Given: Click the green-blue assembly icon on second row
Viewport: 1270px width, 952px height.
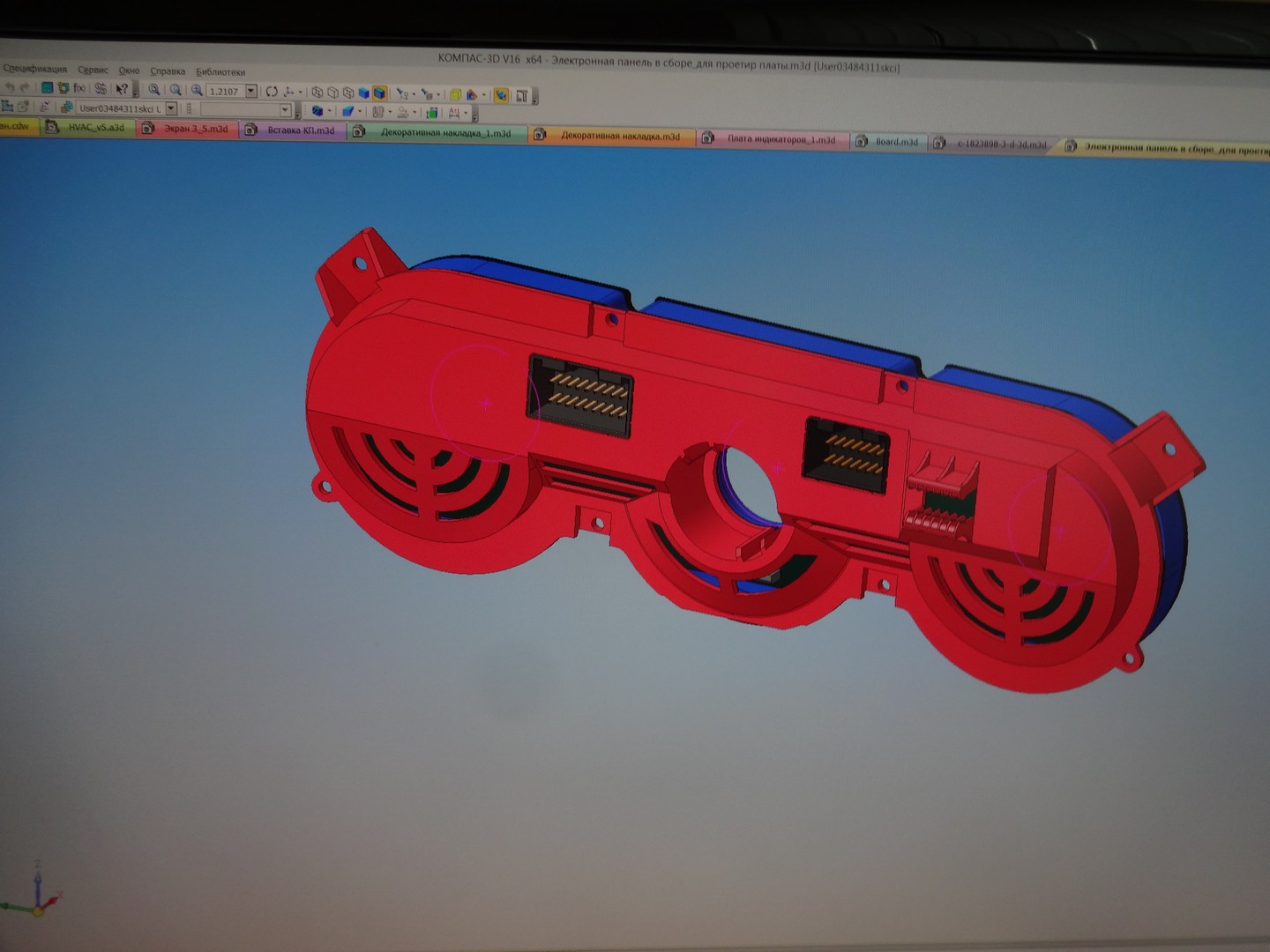Looking at the screenshot, I should pyautogui.click(x=431, y=113).
